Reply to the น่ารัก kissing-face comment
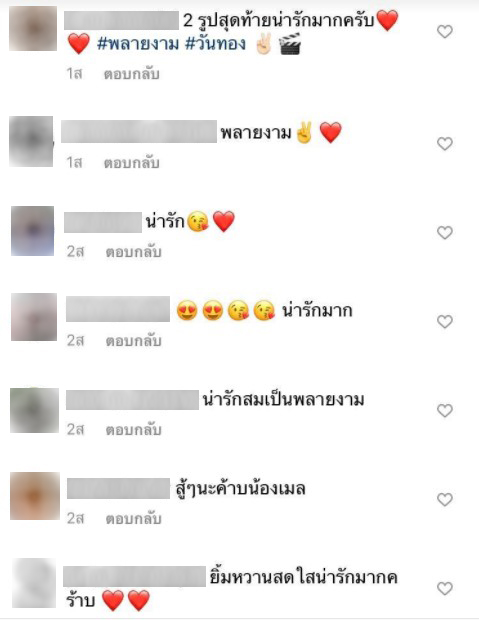This screenshot has width=479, height=620. 133,251
